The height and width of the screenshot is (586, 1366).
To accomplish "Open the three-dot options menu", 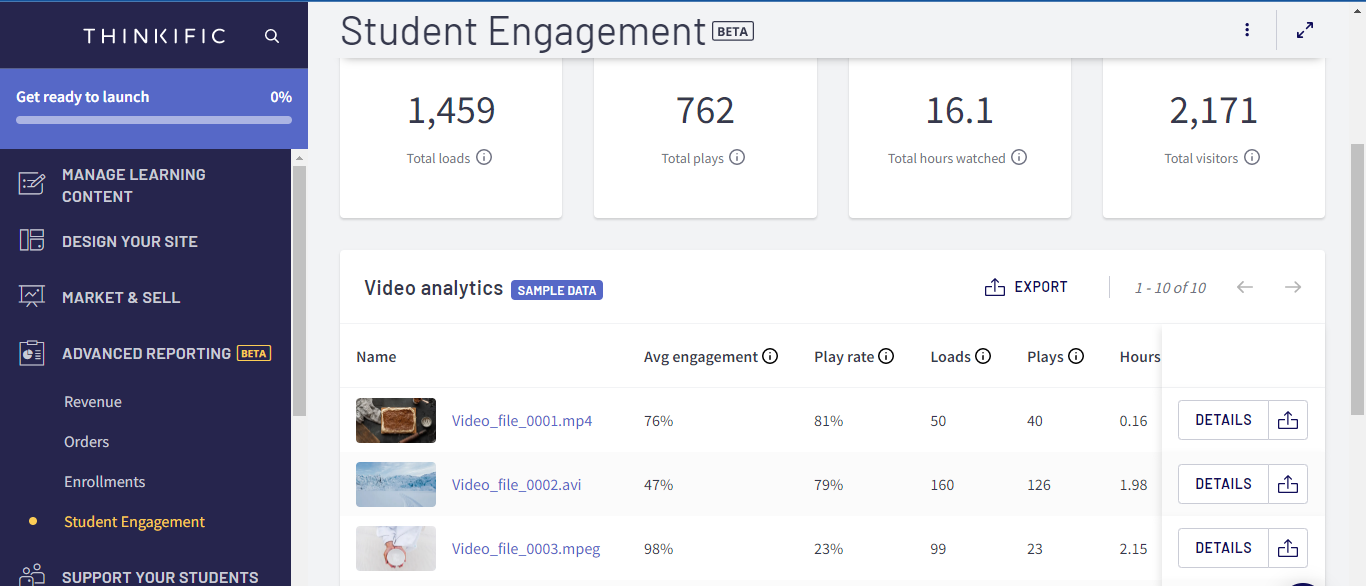I will (x=1247, y=30).
